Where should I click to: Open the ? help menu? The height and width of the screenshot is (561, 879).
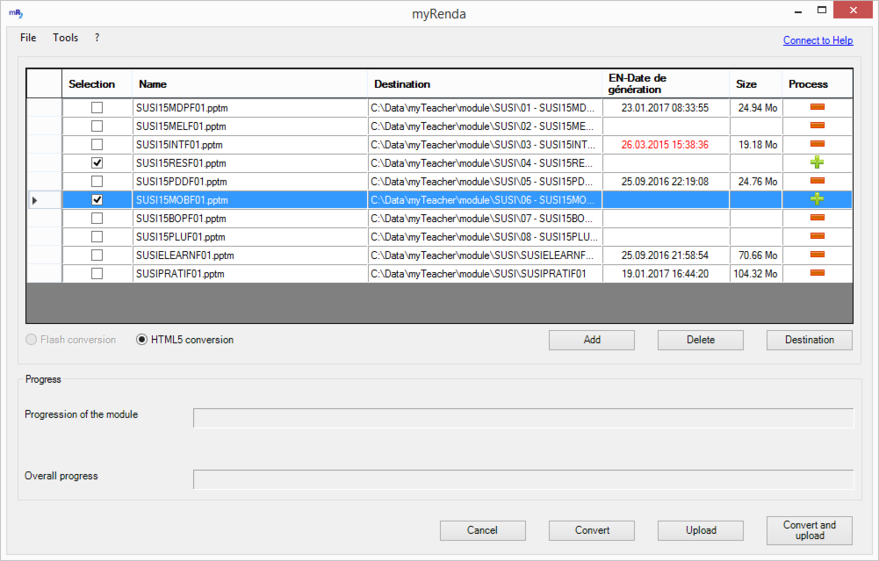pos(97,38)
